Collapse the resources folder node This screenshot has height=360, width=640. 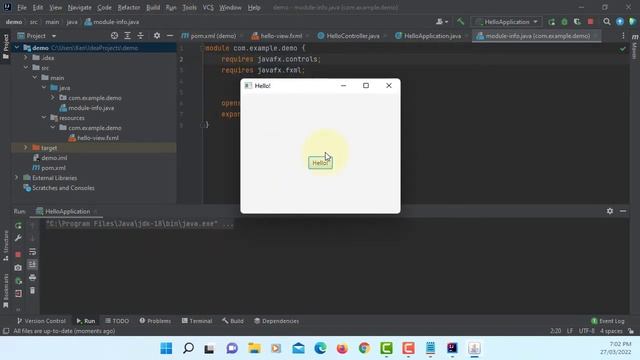coord(44,118)
